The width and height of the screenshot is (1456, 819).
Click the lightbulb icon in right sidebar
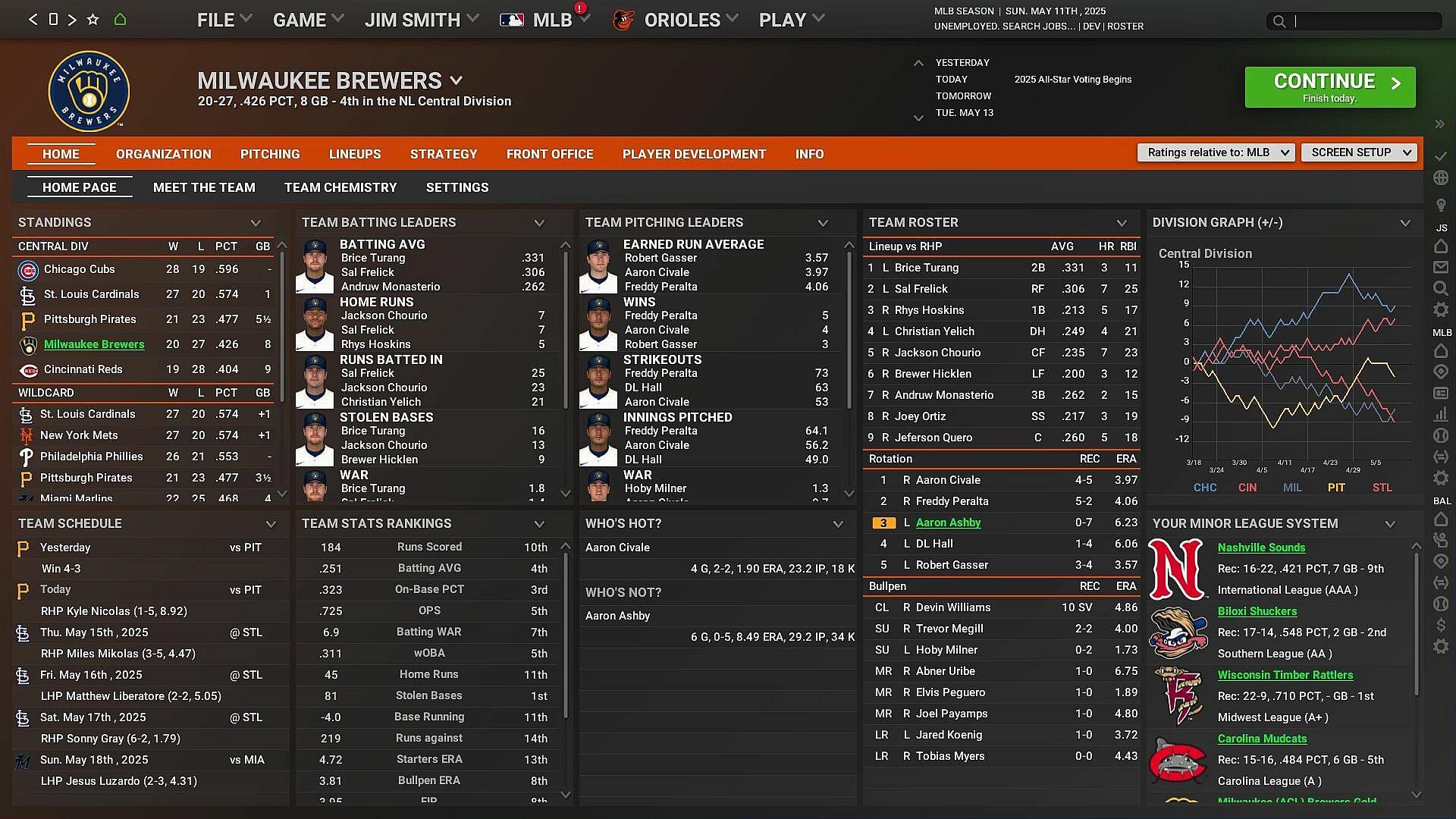coord(1441,206)
